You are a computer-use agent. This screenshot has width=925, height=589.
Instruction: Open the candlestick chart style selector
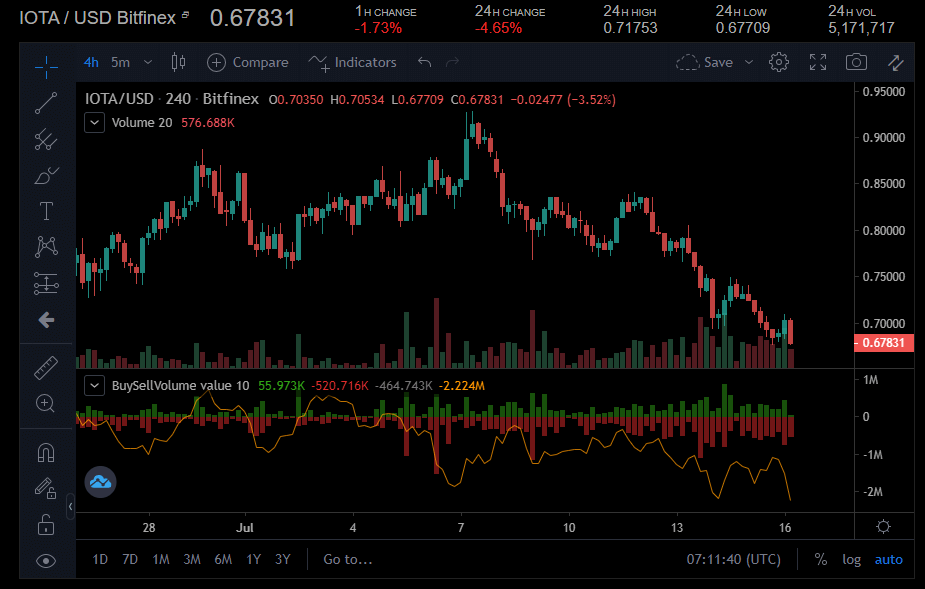pyautogui.click(x=178, y=62)
